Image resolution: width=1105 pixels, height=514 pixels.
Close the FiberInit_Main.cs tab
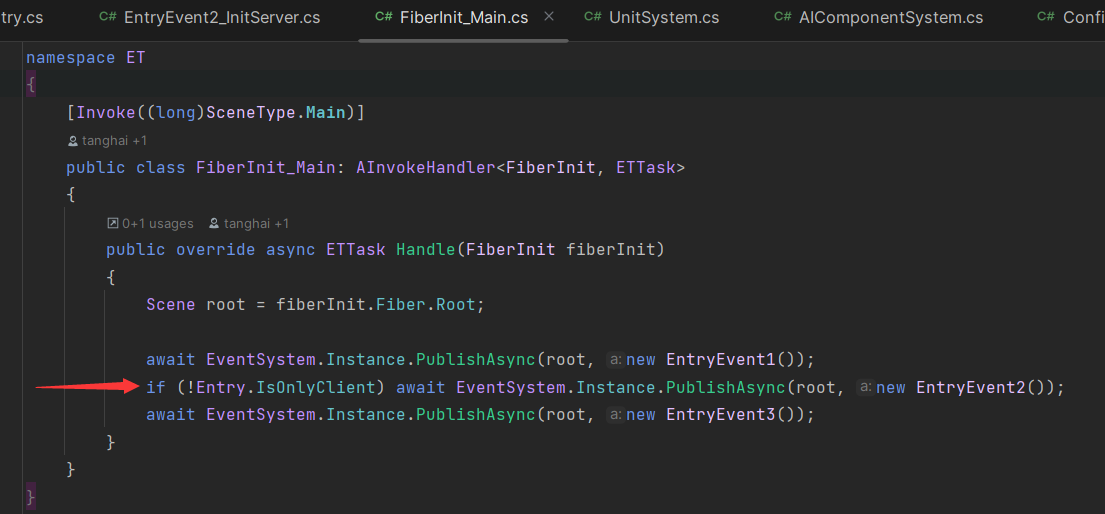pos(550,17)
